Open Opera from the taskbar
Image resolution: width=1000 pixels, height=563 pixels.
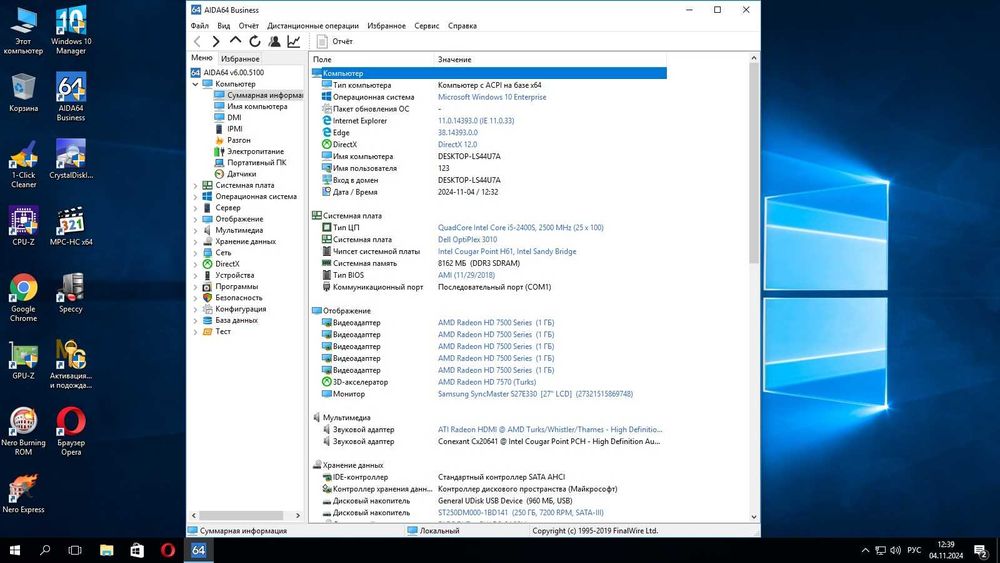click(x=168, y=550)
